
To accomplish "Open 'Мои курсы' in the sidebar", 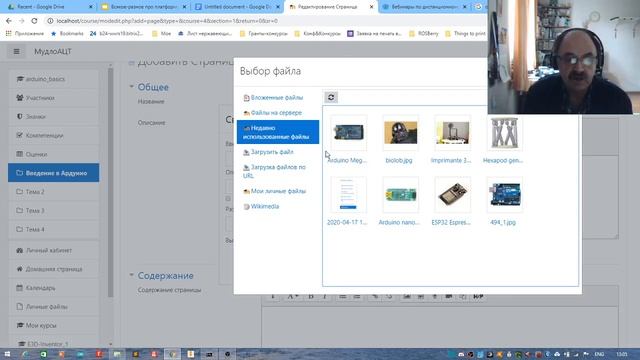I will (x=53, y=325).
